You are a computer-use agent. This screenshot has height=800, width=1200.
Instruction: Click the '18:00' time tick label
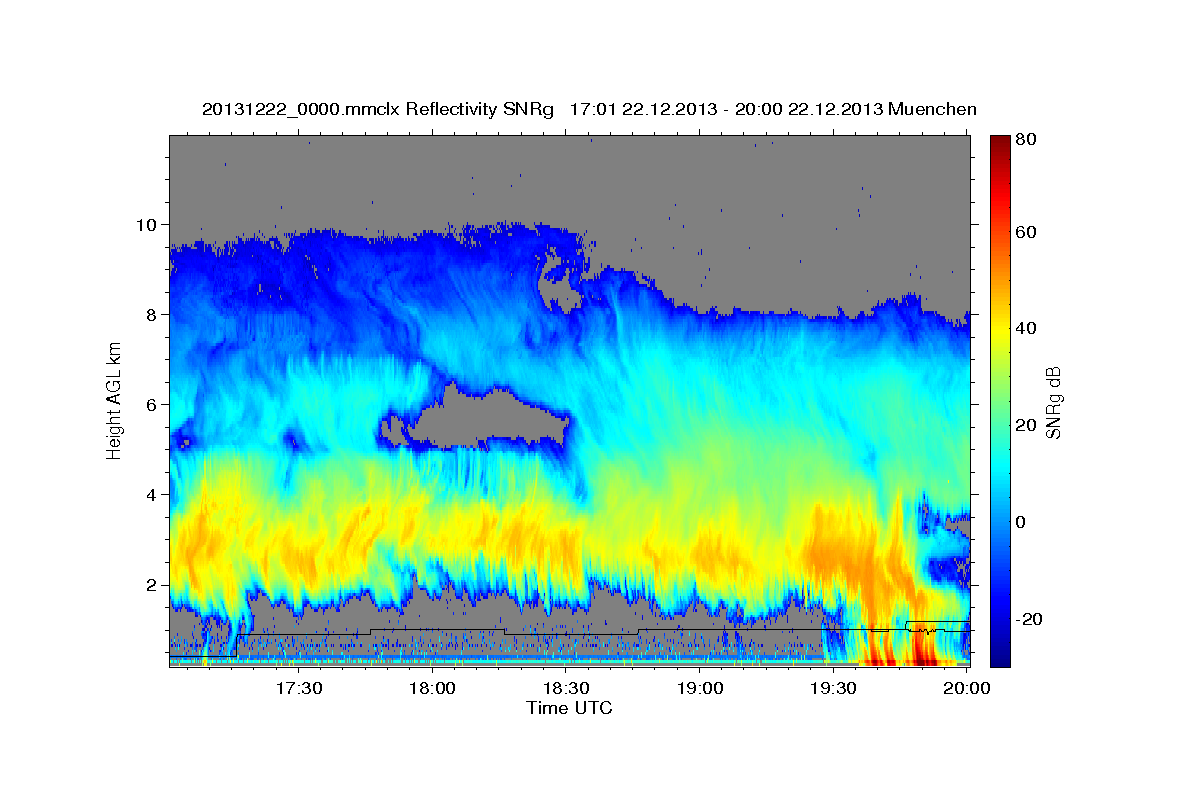coord(432,689)
